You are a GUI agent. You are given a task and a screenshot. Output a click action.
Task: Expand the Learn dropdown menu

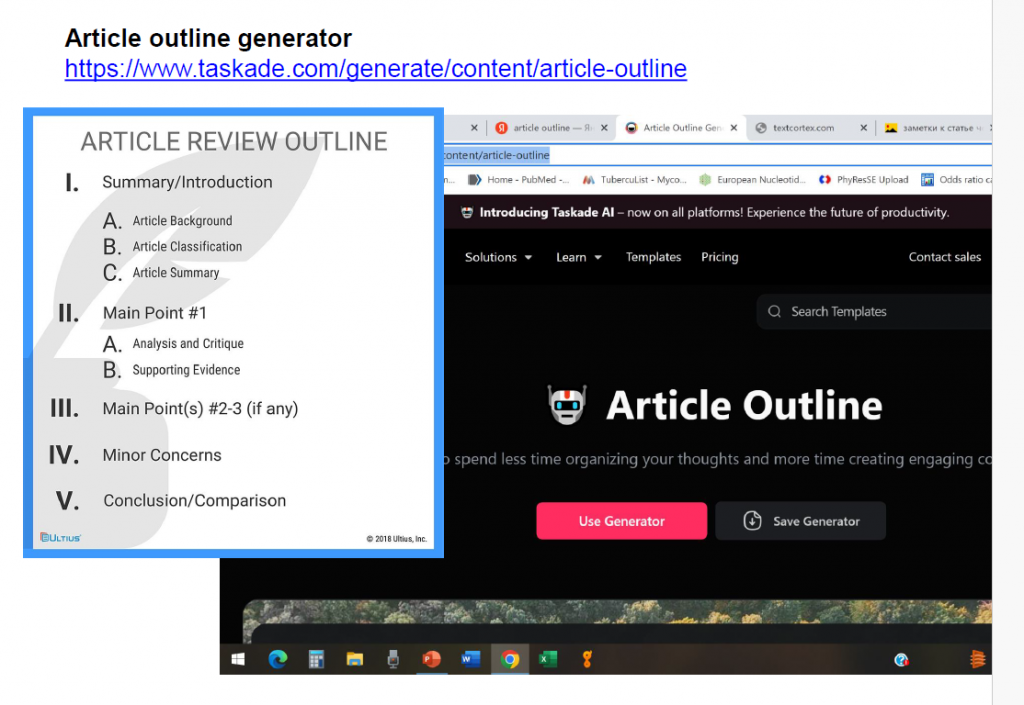coord(579,257)
